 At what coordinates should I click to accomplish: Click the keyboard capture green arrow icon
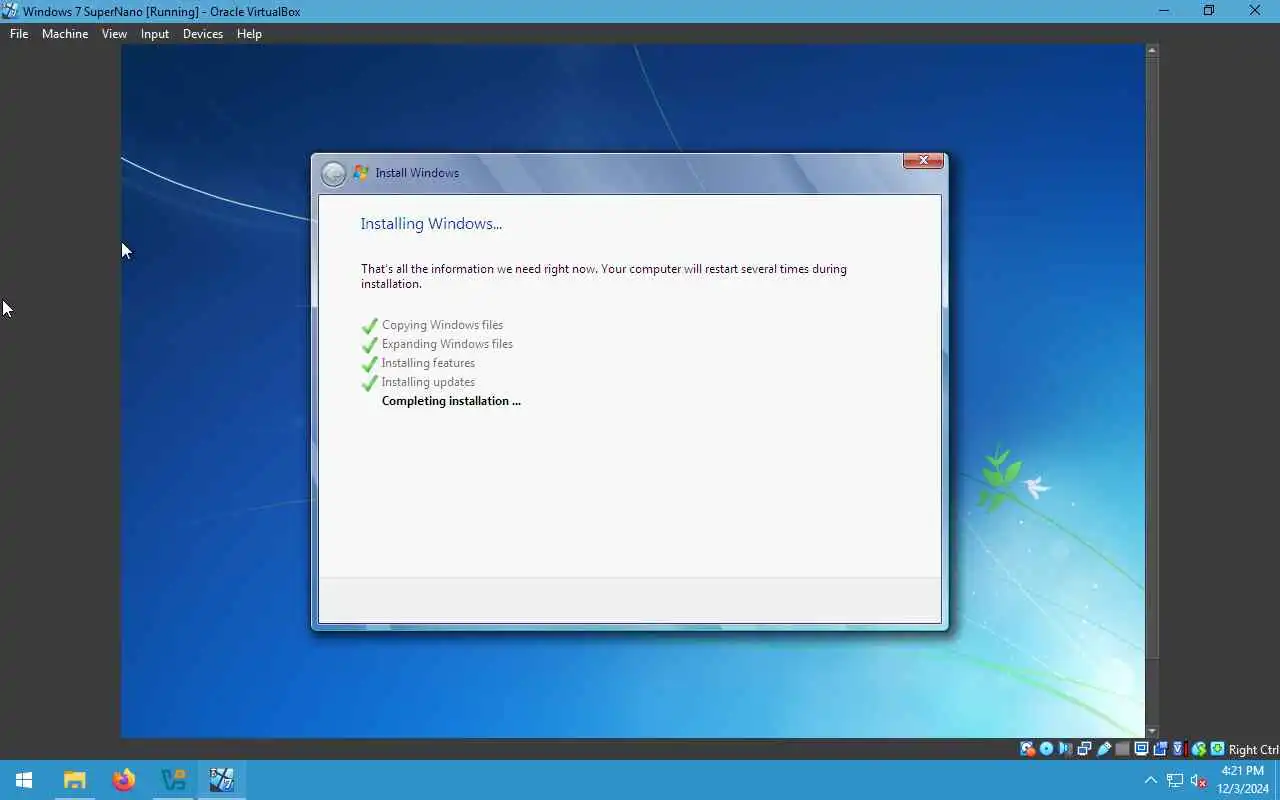click(x=1217, y=749)
